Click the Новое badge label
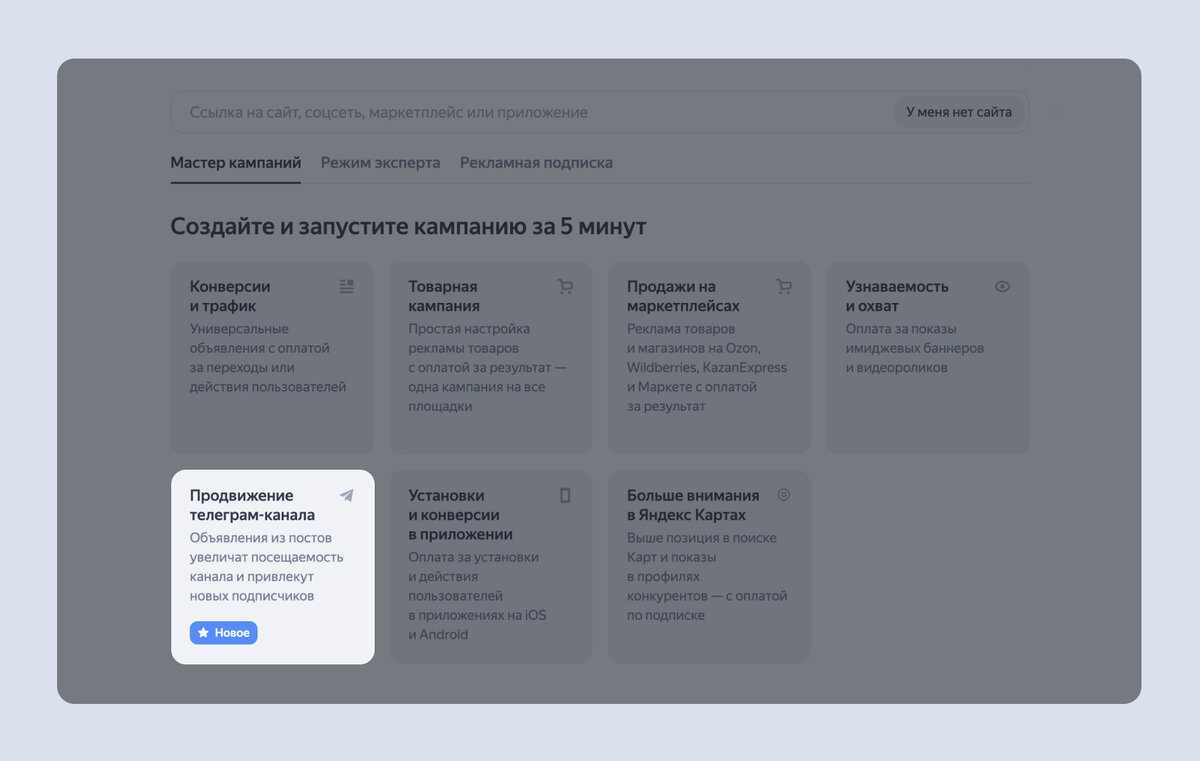This screenshot has height=761, width=1200. point(224,633)
